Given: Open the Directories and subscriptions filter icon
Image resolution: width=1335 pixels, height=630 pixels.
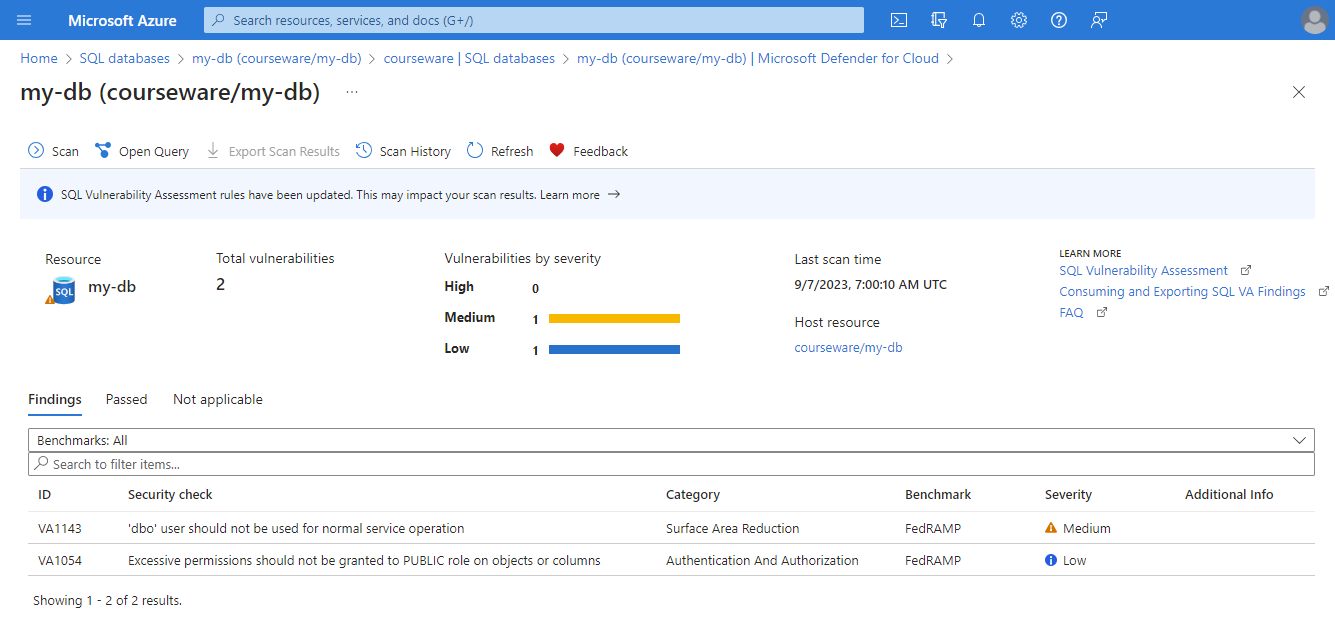Looking at the screenshot, I should (939, 20).
